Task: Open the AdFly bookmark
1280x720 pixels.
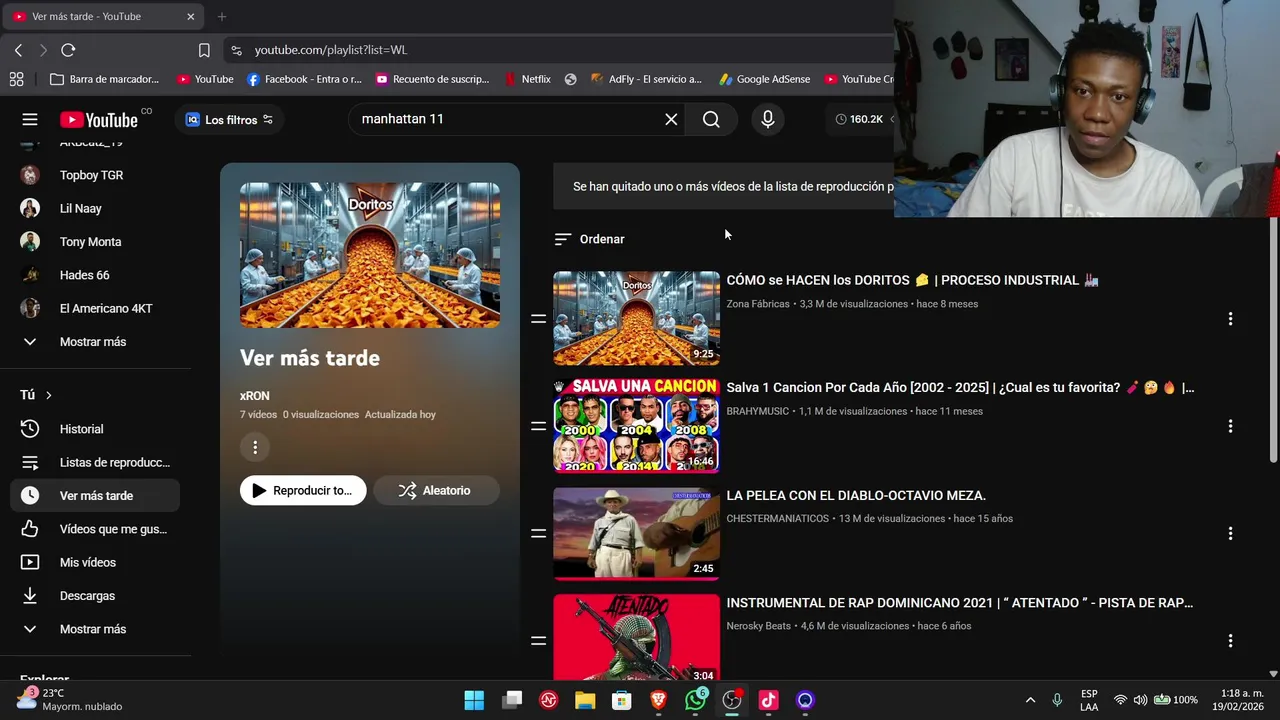Action: [646, 79]
